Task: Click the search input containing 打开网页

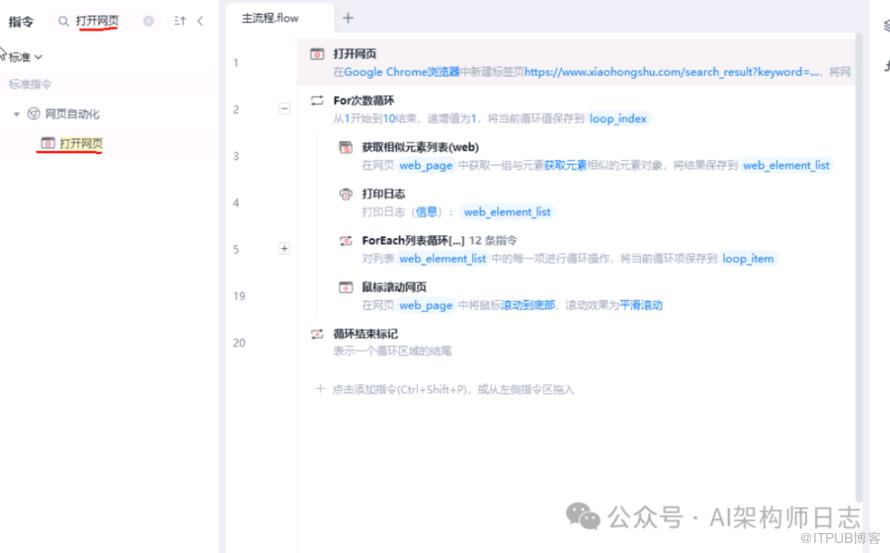Action: [100, 21]
